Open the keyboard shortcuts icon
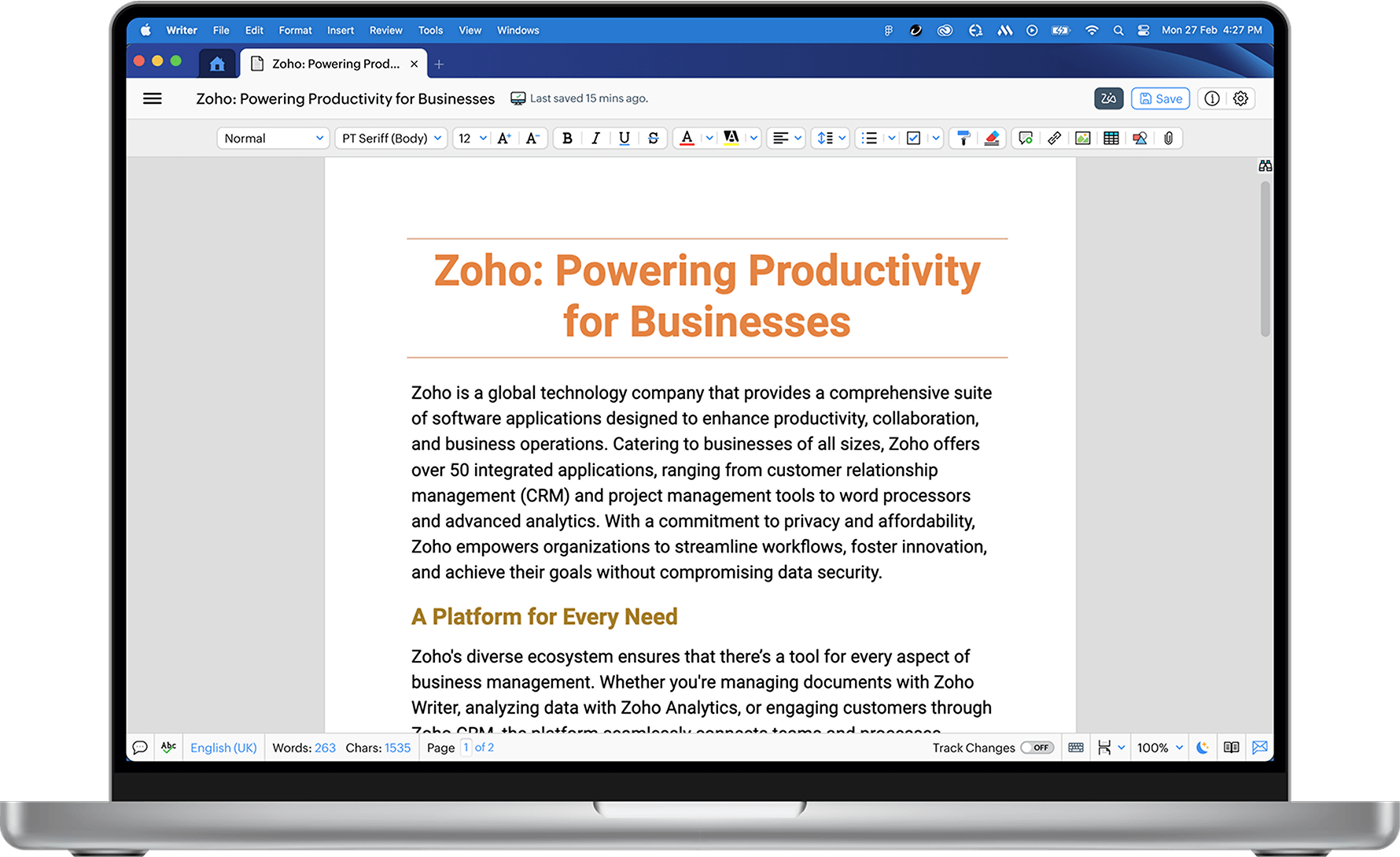This screenshot has width=1400, height=857. pos(1076,748)
